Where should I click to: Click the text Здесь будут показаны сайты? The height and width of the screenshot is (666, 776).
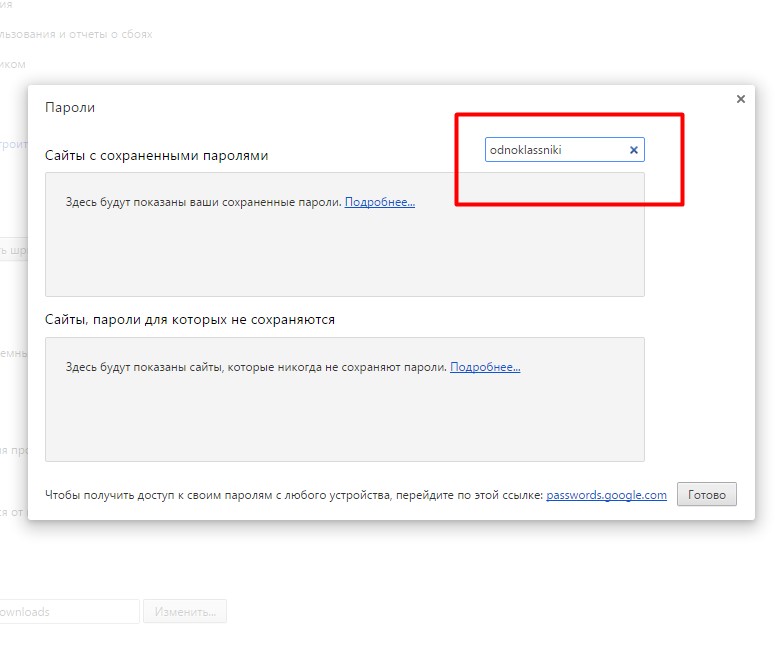255,367
